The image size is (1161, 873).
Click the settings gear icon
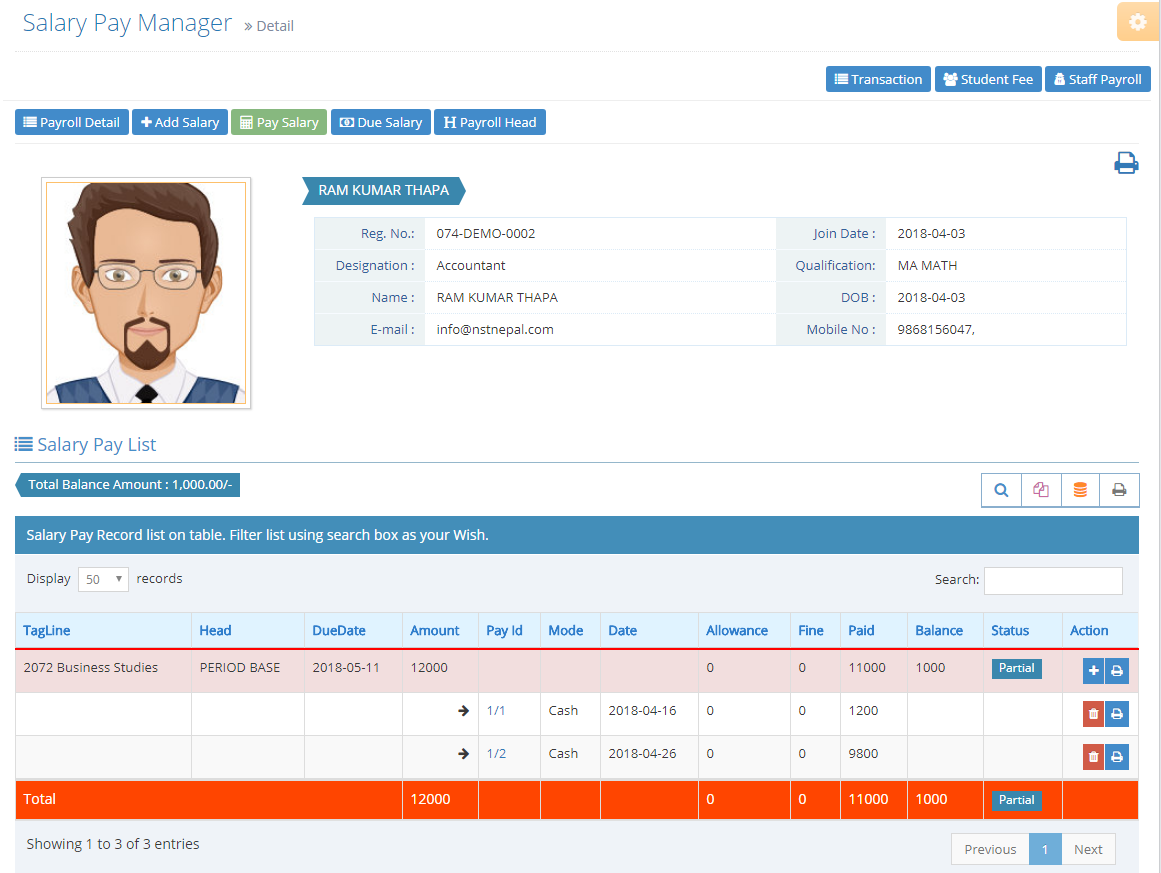pos(1138,22)
